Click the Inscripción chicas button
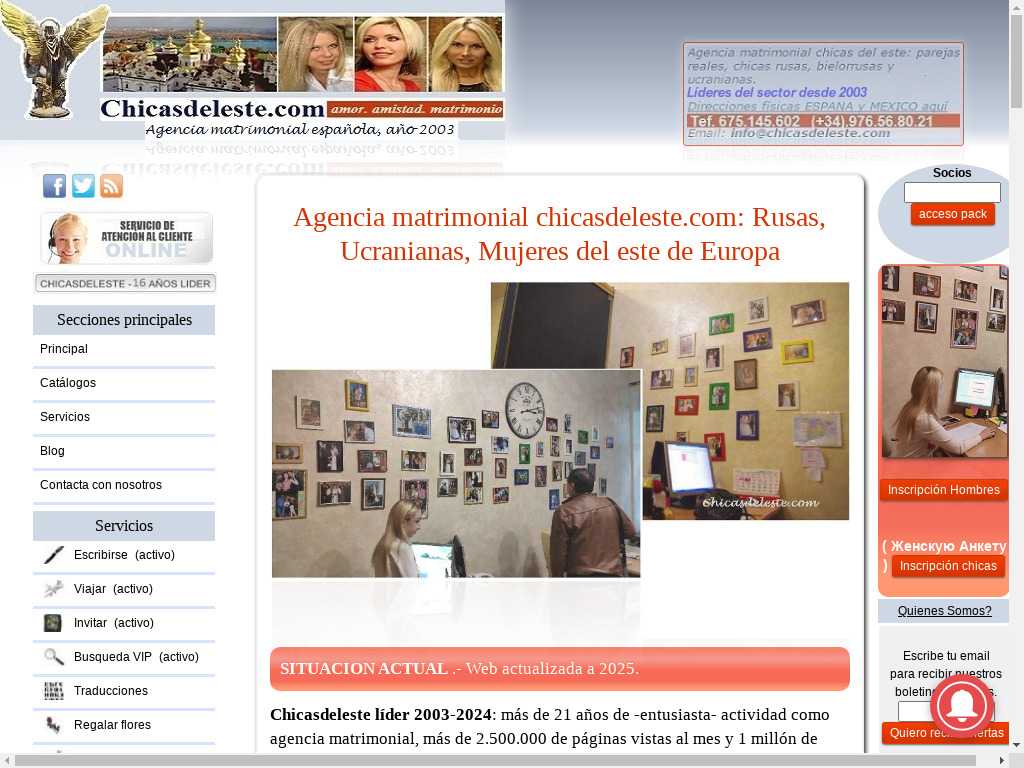This screenshot has width=1024, height=768. pyautogui.click(x=948, y=566)
